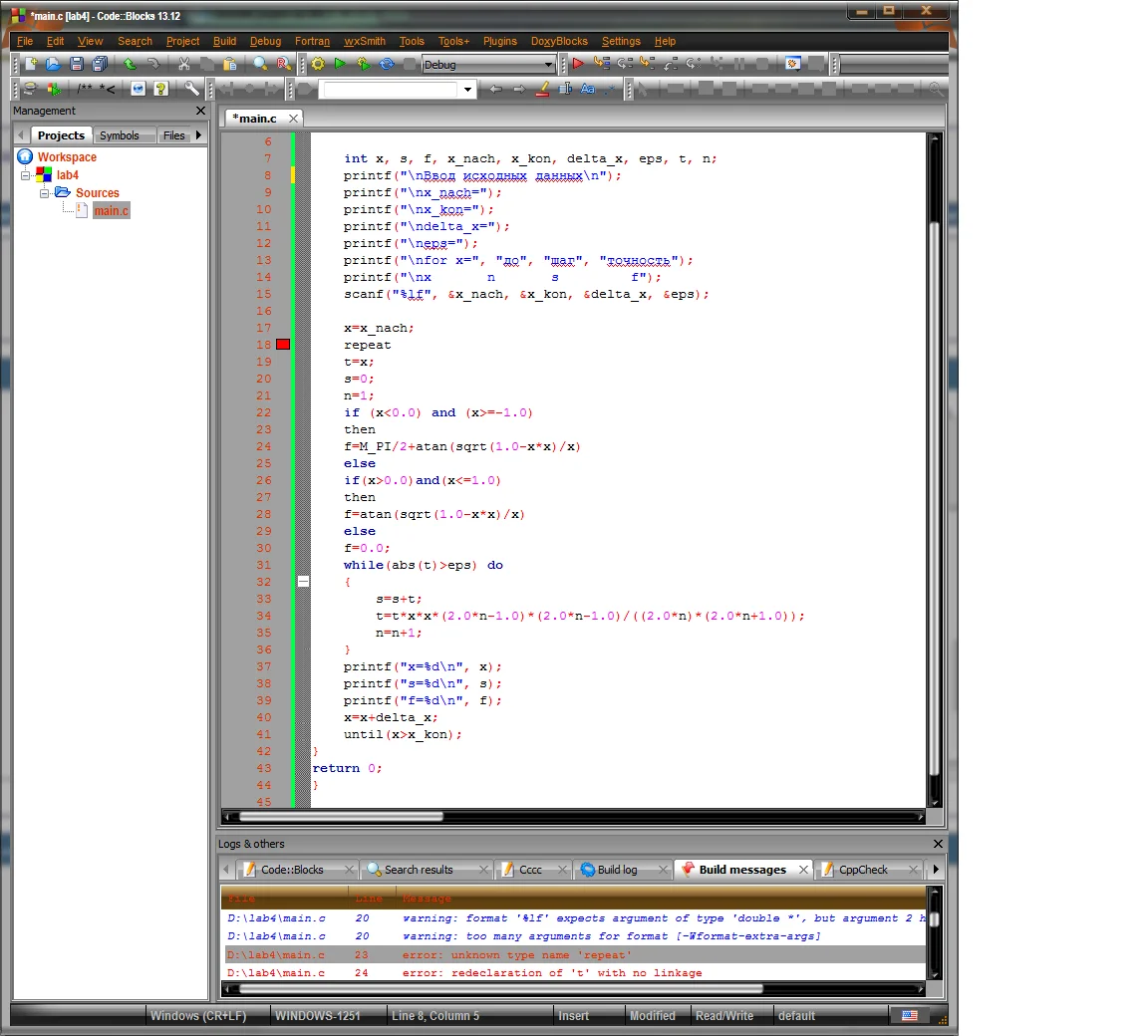Click the Rebuild icon in toolbar
Image resolution: width=1148 pixels, height=1036 pixels.
[387, 64]
